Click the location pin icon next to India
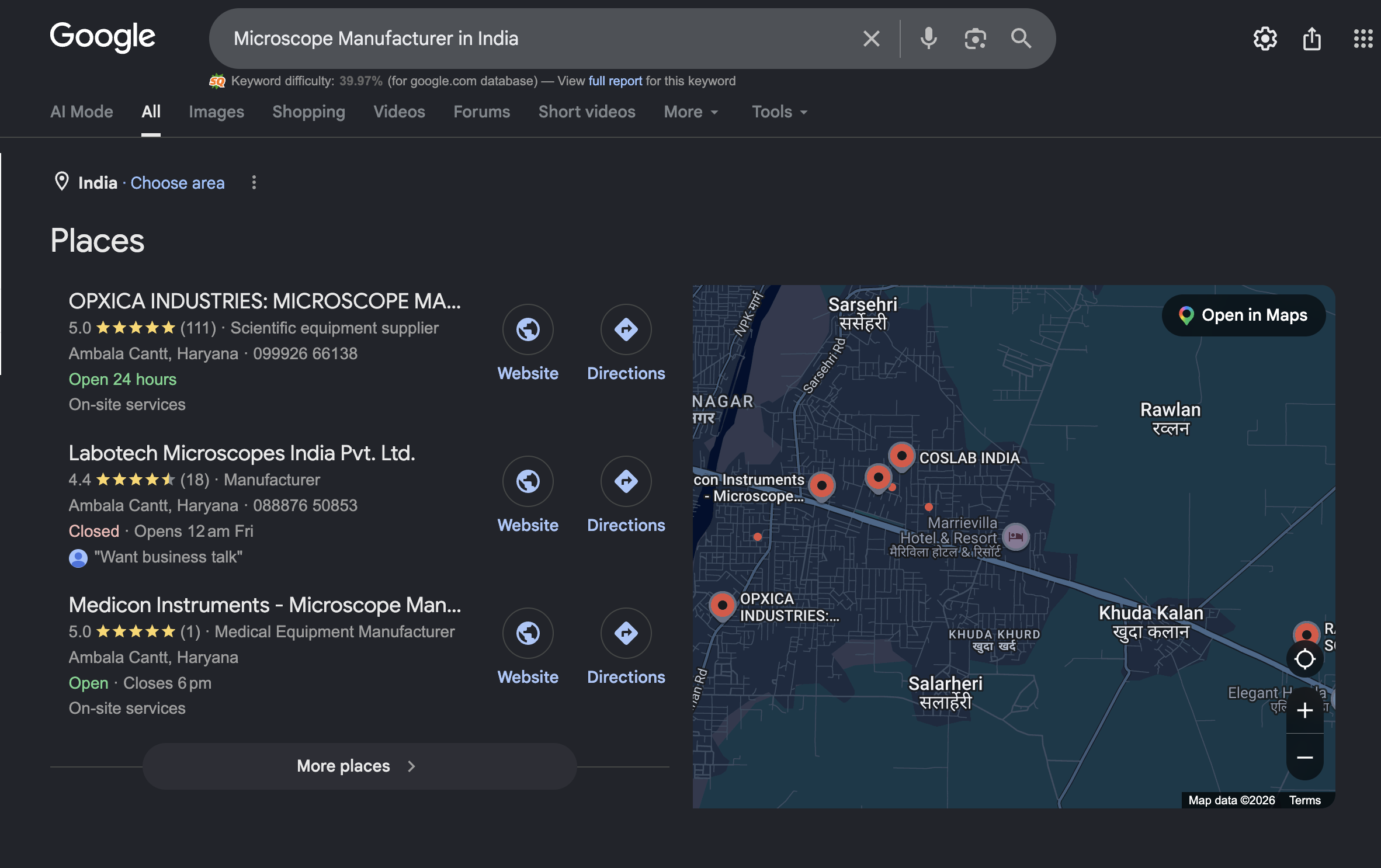 [x=61, y=182]
